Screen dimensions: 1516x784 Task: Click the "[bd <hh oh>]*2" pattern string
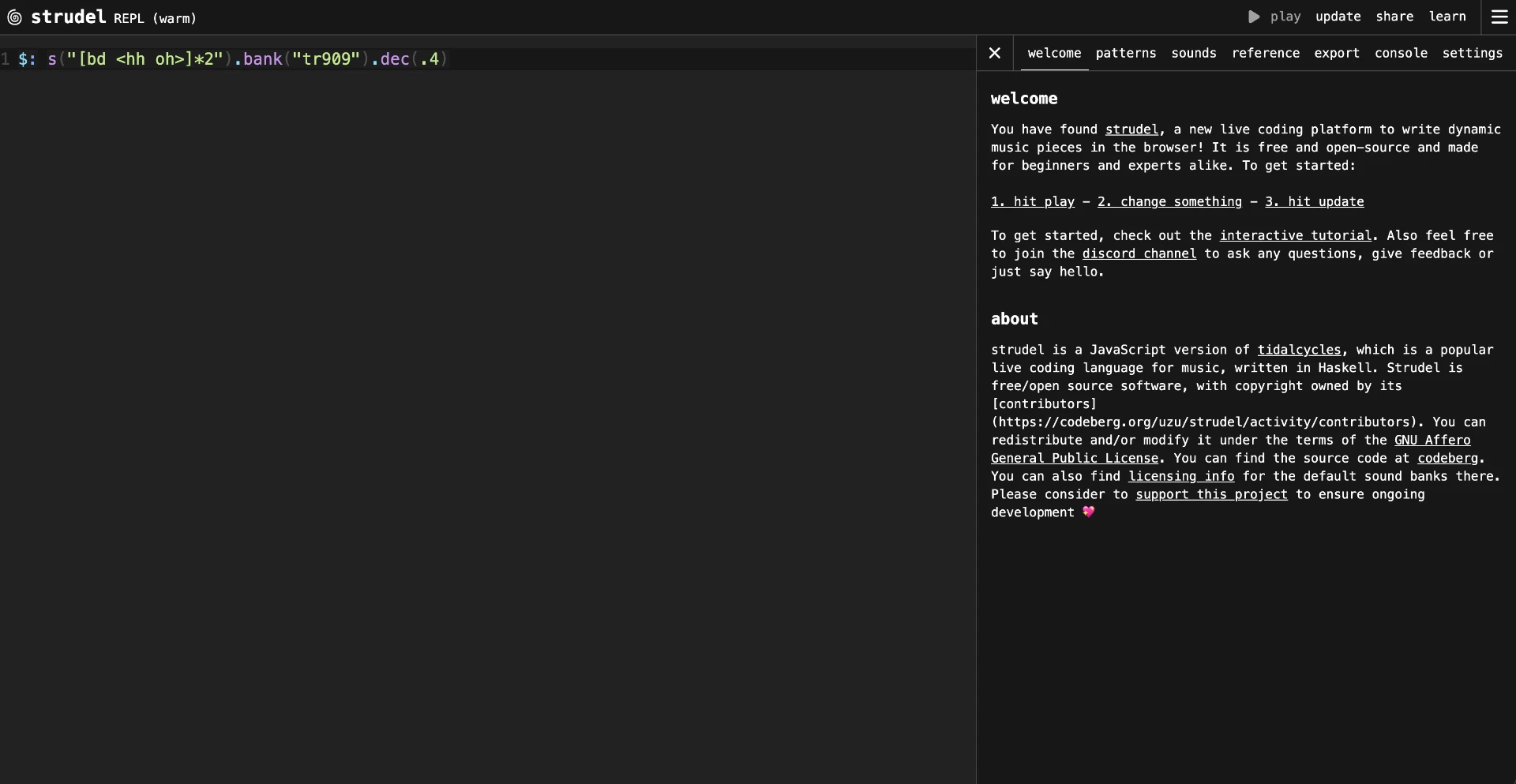coord(145,59)
